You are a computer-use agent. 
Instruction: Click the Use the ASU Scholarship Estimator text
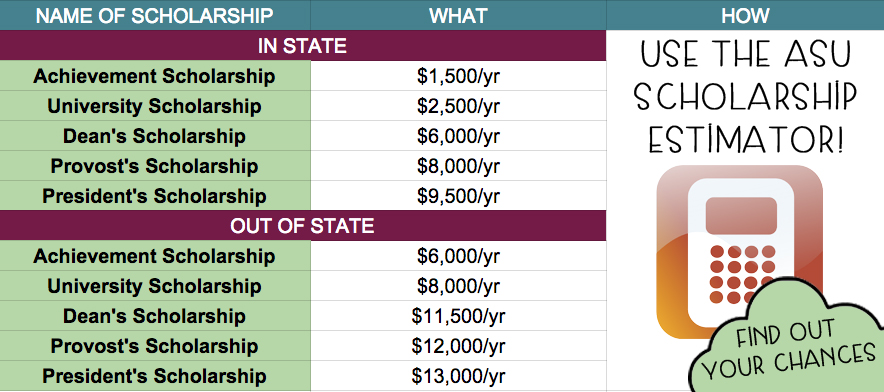click(745, 97)
